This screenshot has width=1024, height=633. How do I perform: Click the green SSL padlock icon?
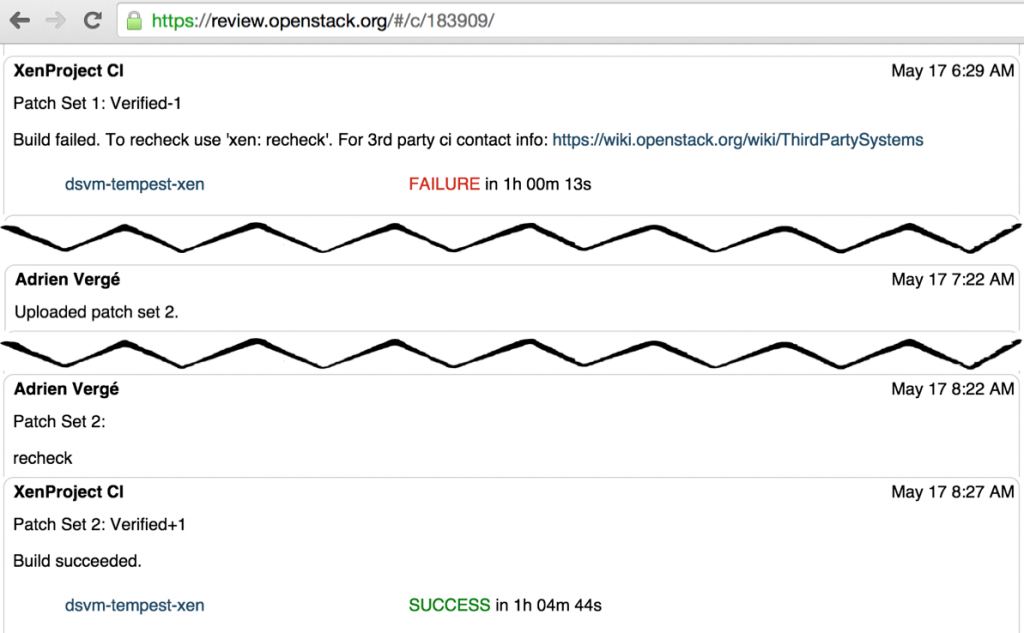coord(134,20)
